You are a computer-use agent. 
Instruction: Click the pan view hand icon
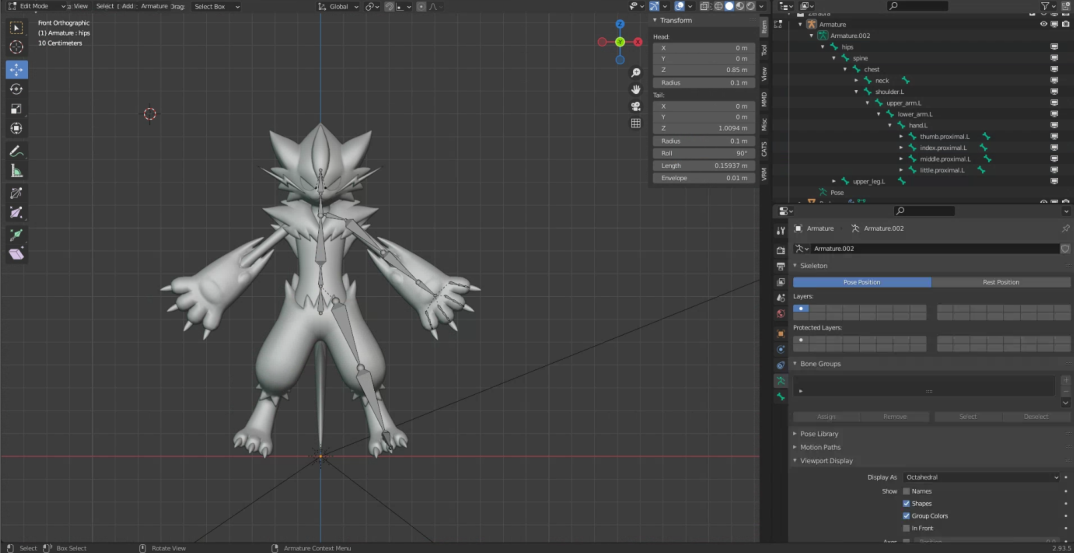636,90
